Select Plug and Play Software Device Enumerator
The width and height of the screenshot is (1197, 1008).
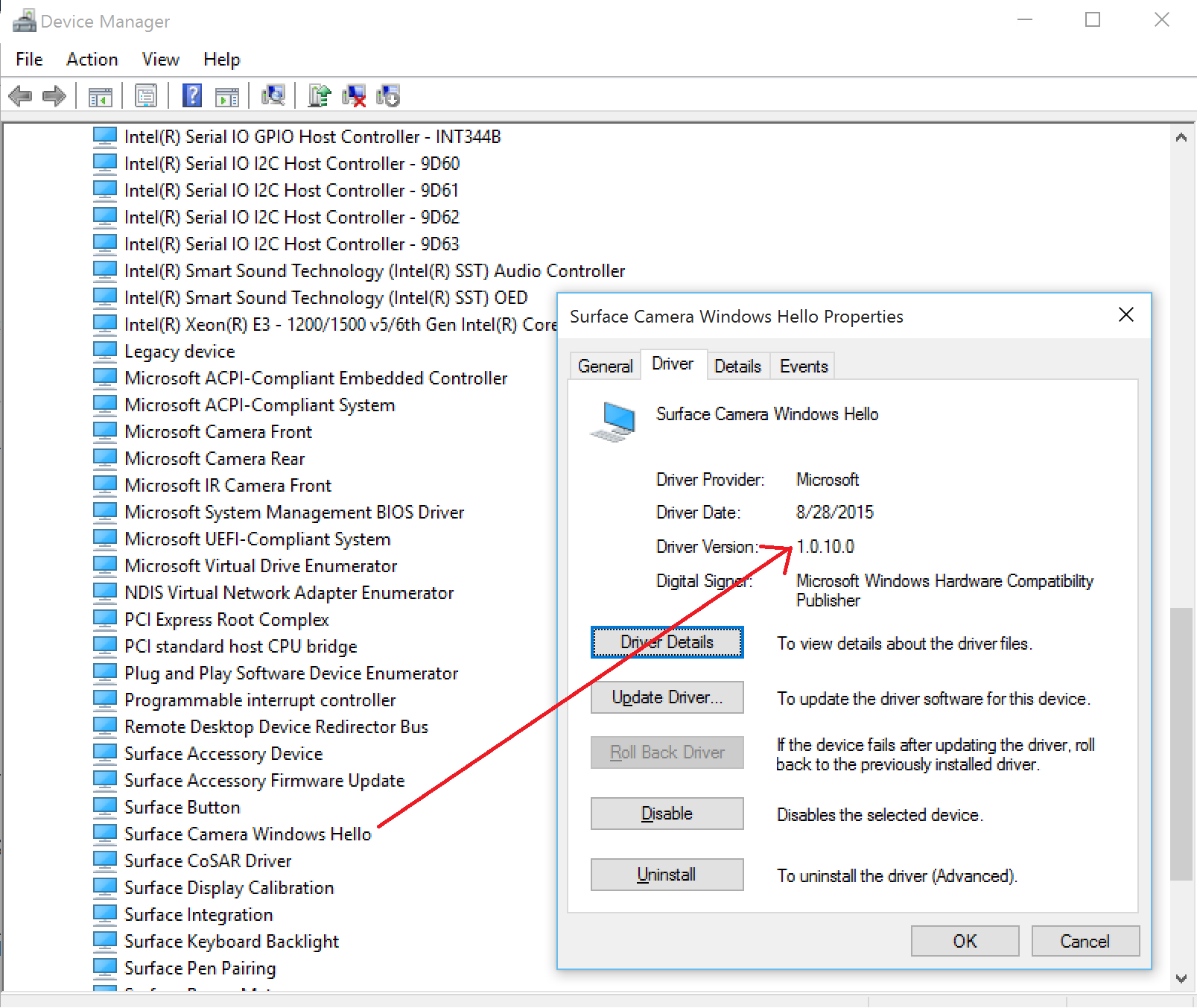291,673
